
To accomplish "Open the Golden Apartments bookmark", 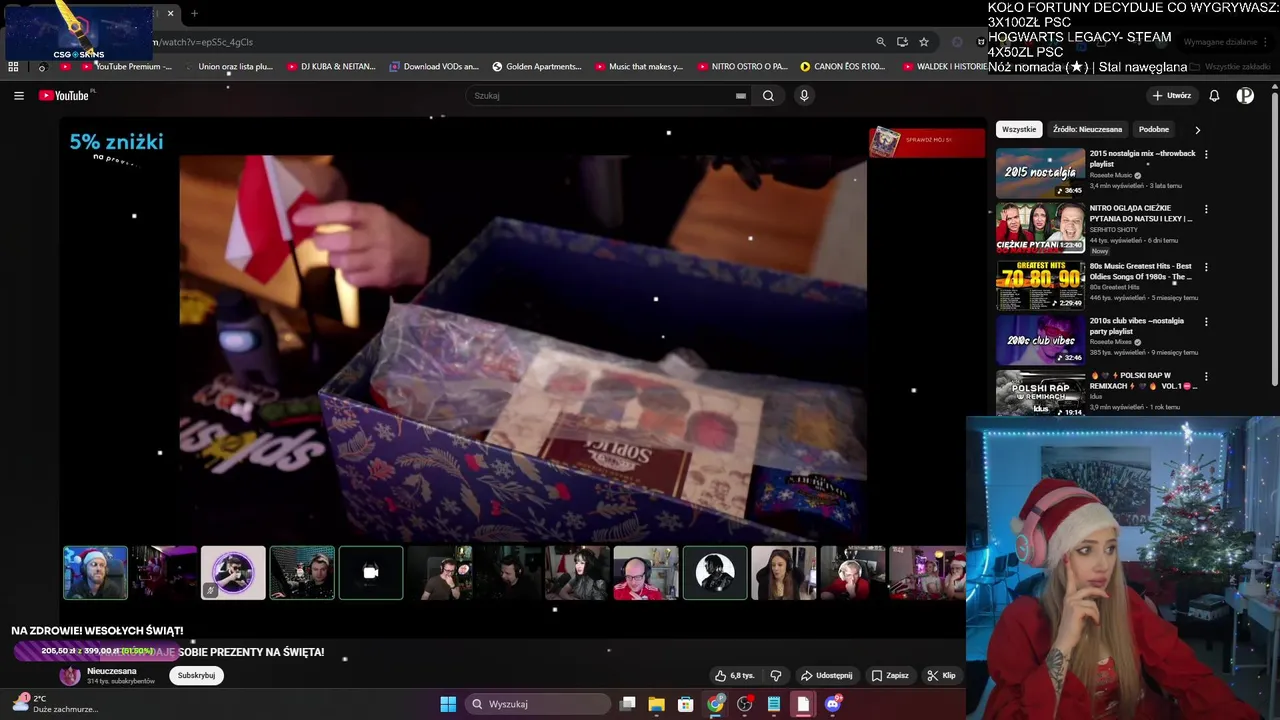I will pyautogui.click(x=537, y=67).
